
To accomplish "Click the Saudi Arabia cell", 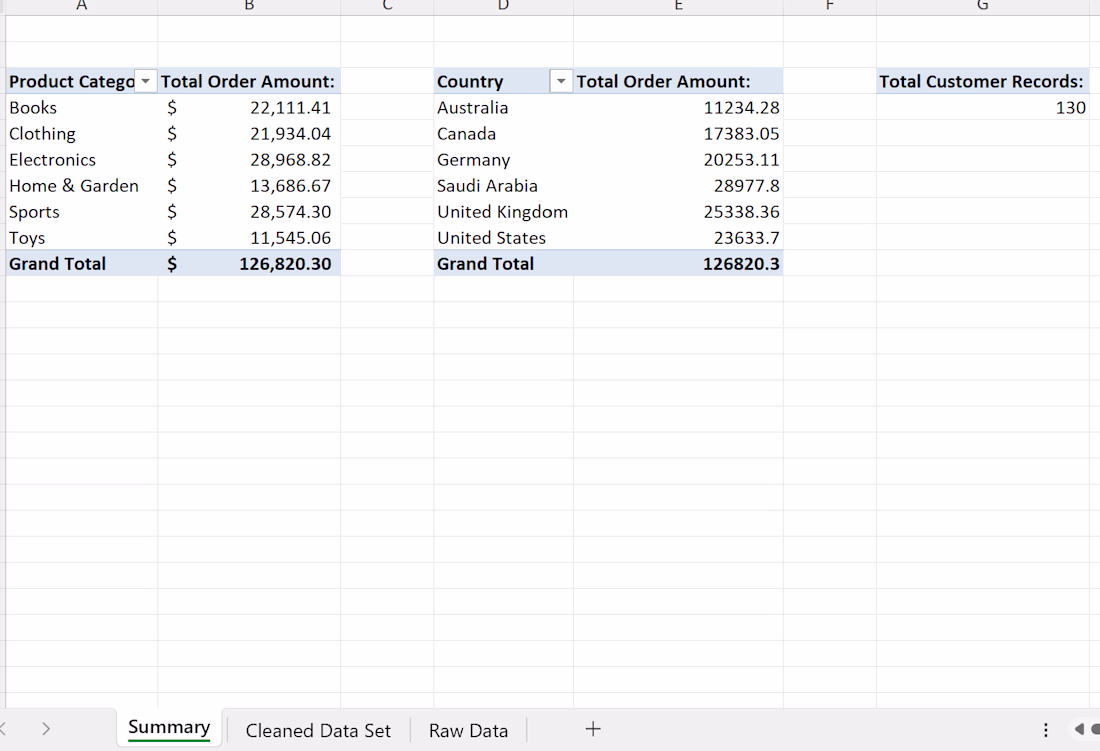I will pyautogui.click(x=503, y=185).
